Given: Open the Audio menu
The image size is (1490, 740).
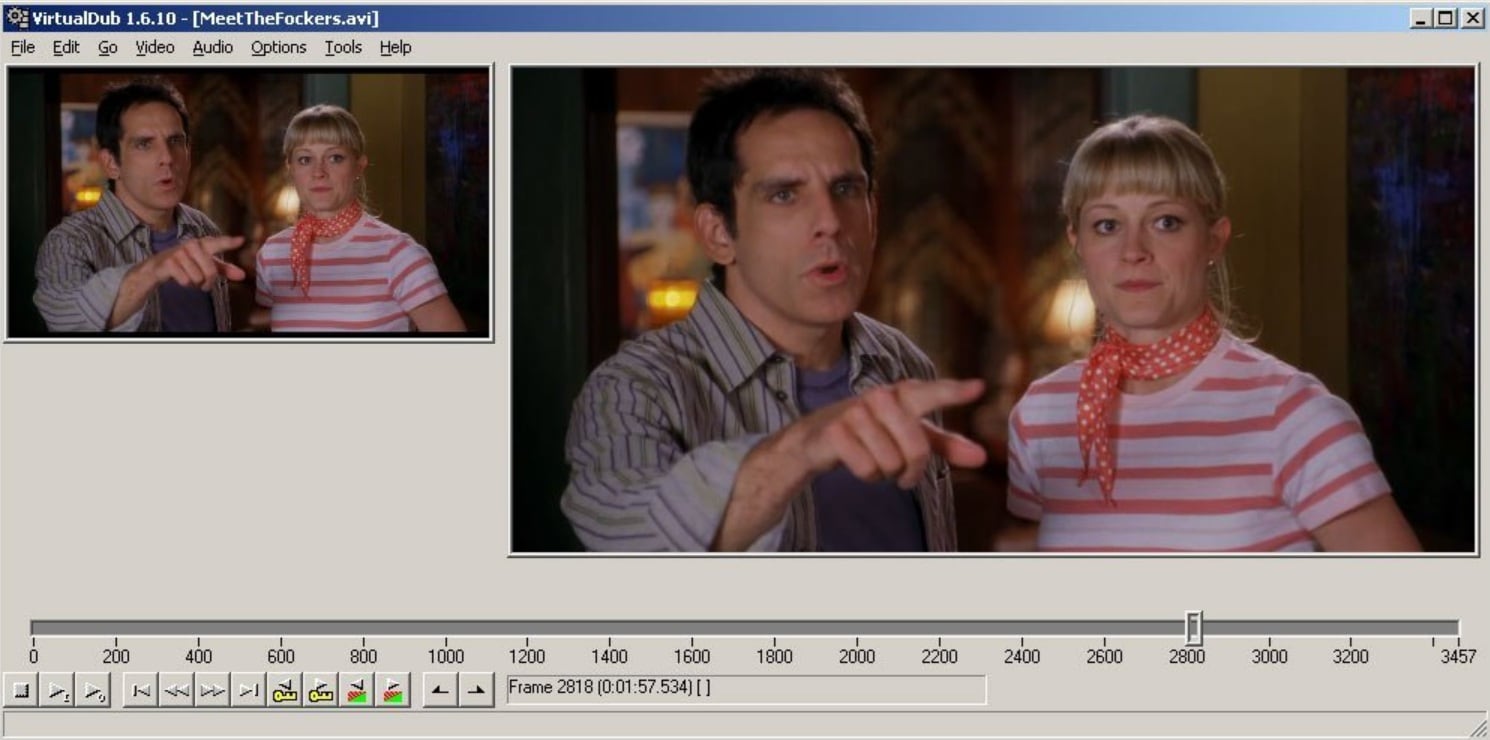Looking at the screenshot, I should 211,47.
